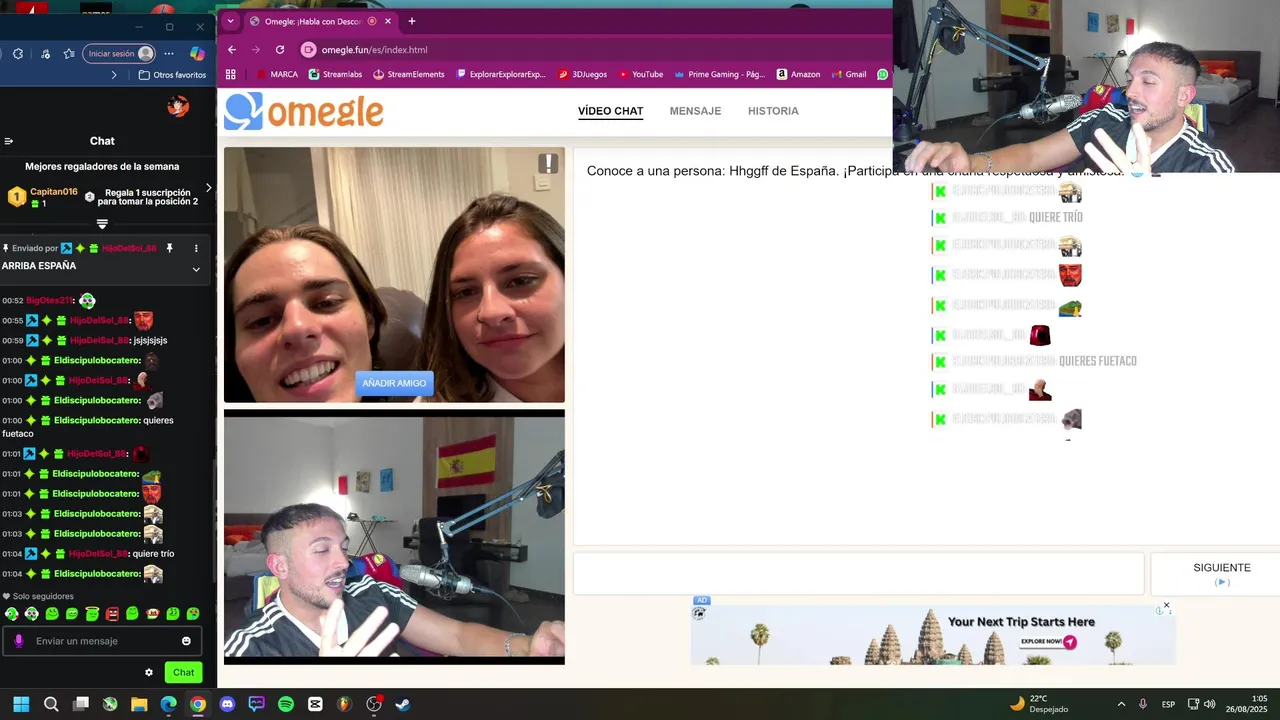This screenshot has width=1280, height=720.
Task: Open the taskbar search
Action: pyautogui.click(x=51, y=704)
